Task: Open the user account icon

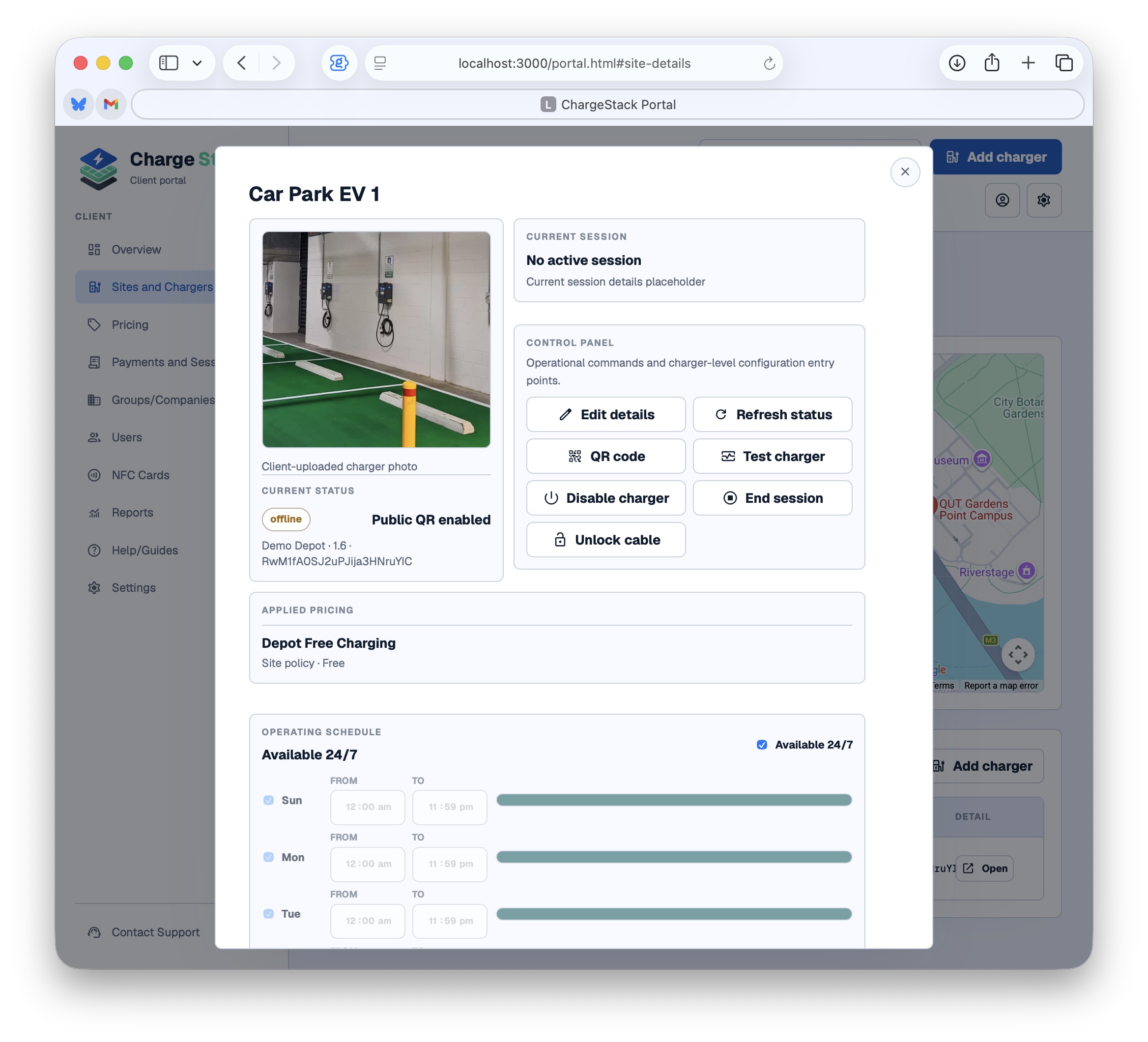Action: coord(1002,200)
